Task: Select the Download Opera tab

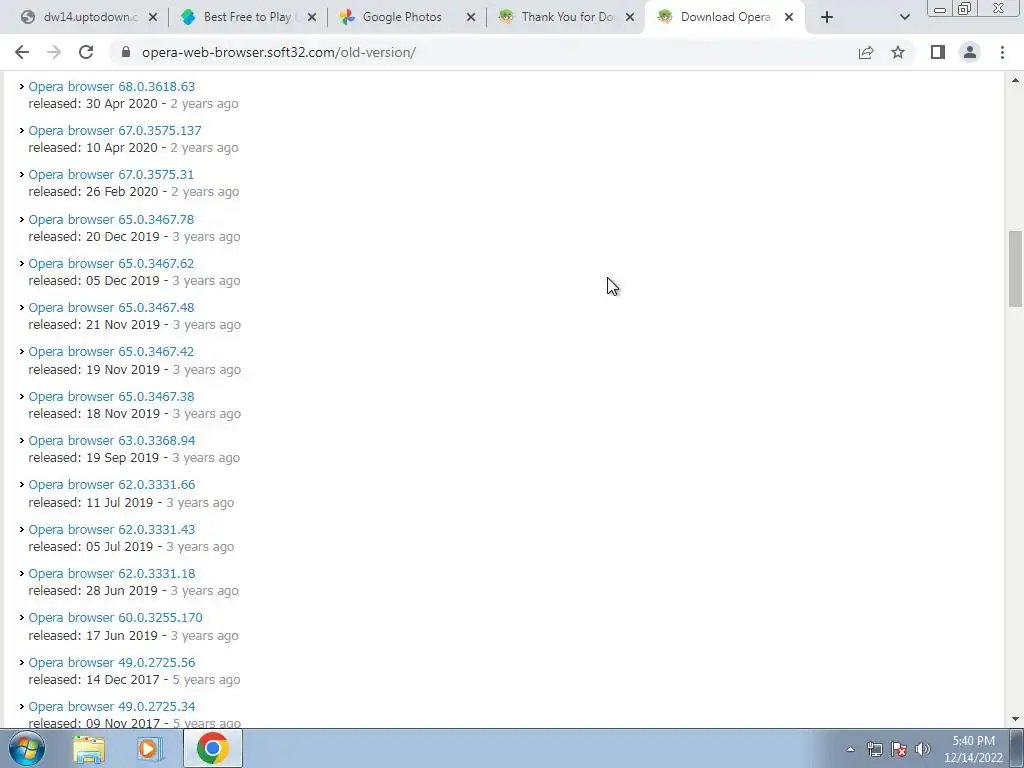Action: pyautogui.click(x=724, y=17)
